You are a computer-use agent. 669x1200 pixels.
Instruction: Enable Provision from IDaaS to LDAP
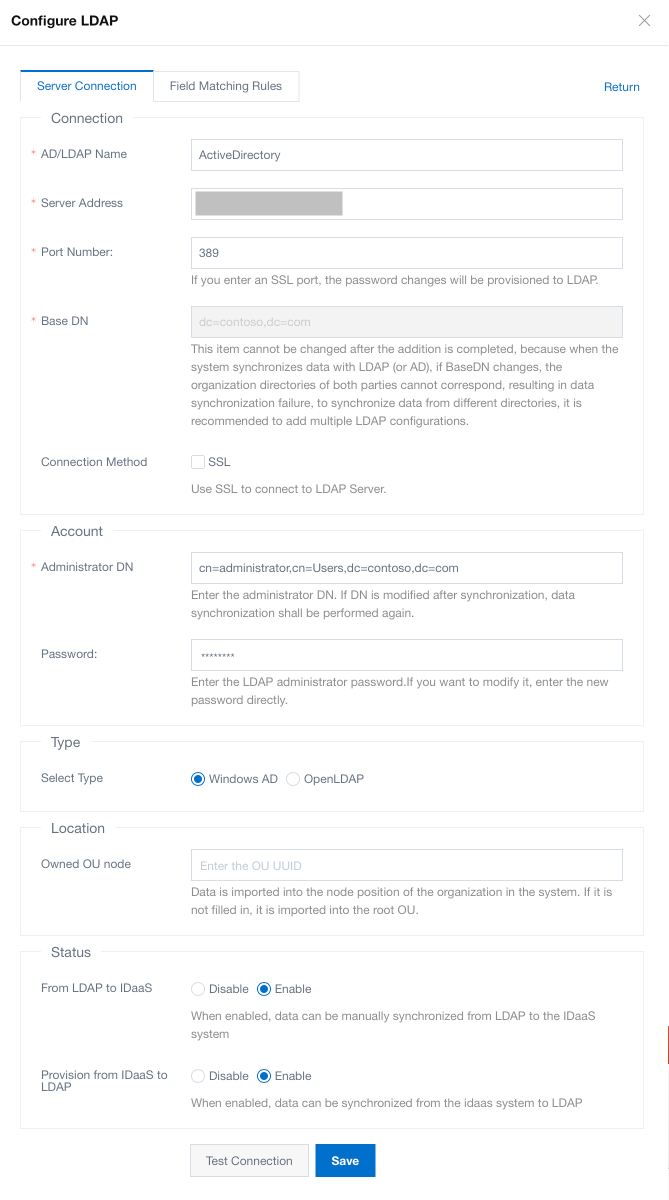(x=264, y=1076)
